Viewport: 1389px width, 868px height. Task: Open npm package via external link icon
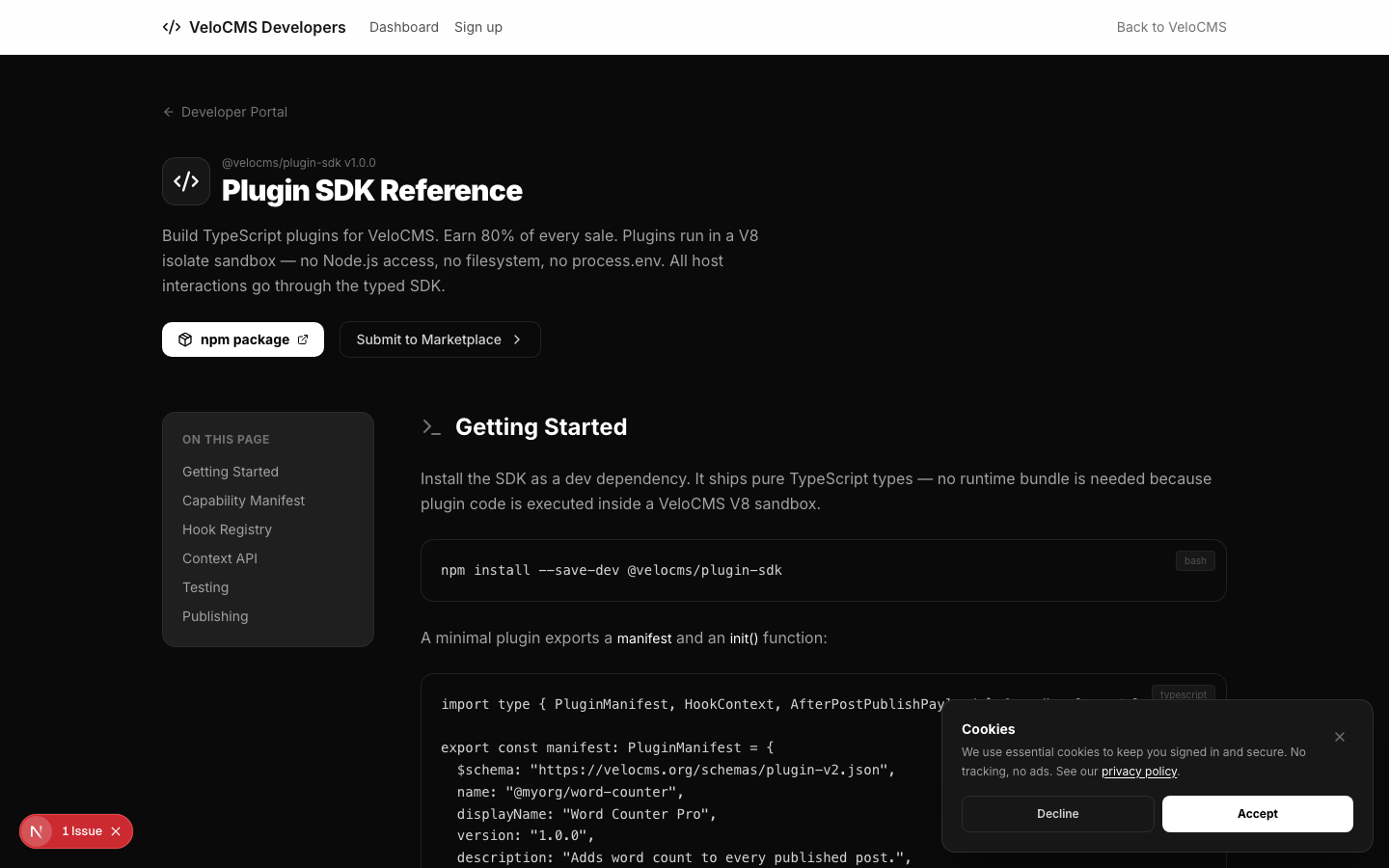coord(302,339)
